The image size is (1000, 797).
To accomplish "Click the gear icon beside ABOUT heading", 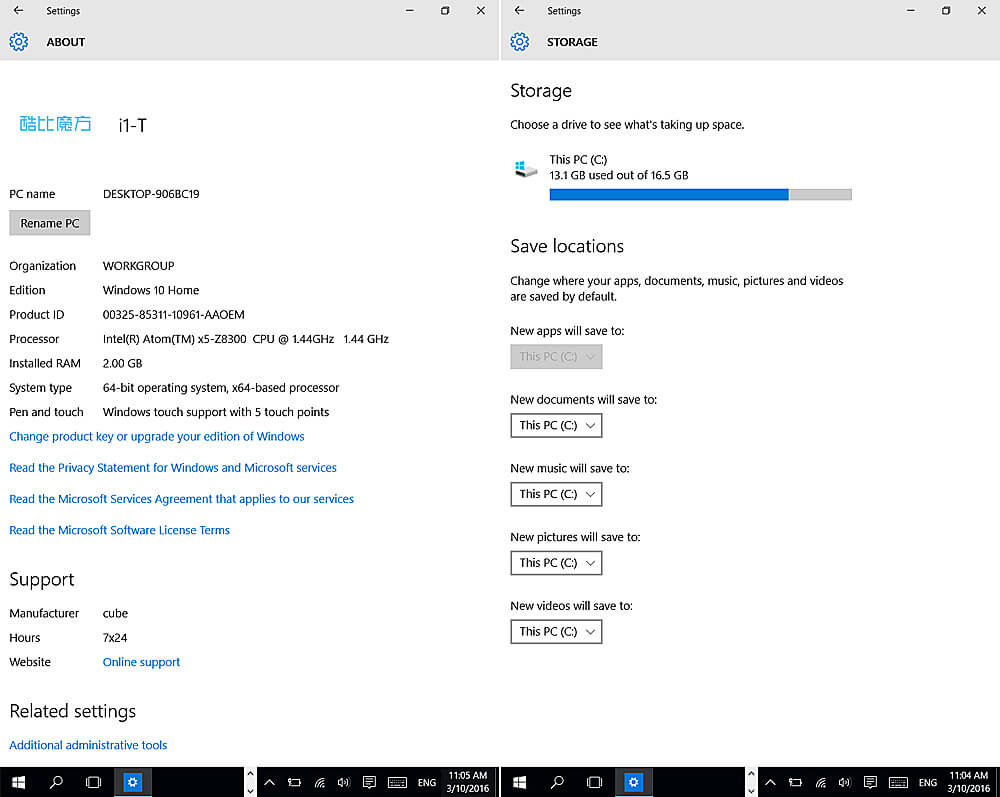I will point(18,42).
